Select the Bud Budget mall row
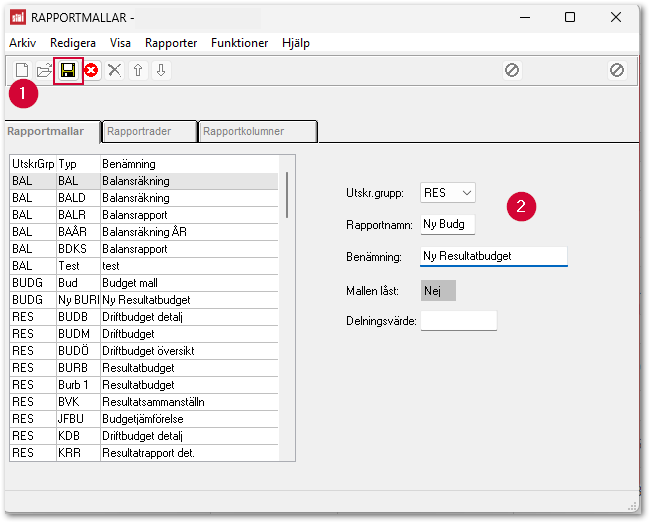This screenshot has height=523, width=650. click(x=144, y=283)
